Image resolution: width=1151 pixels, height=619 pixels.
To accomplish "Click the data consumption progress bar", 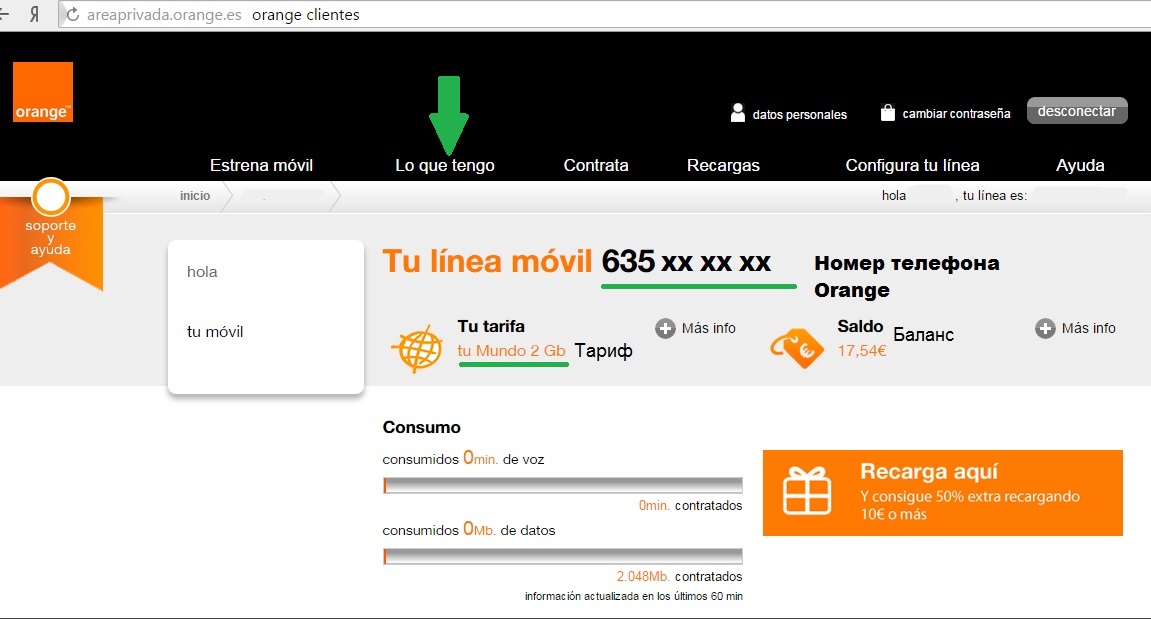I will [x=563, y=557].
